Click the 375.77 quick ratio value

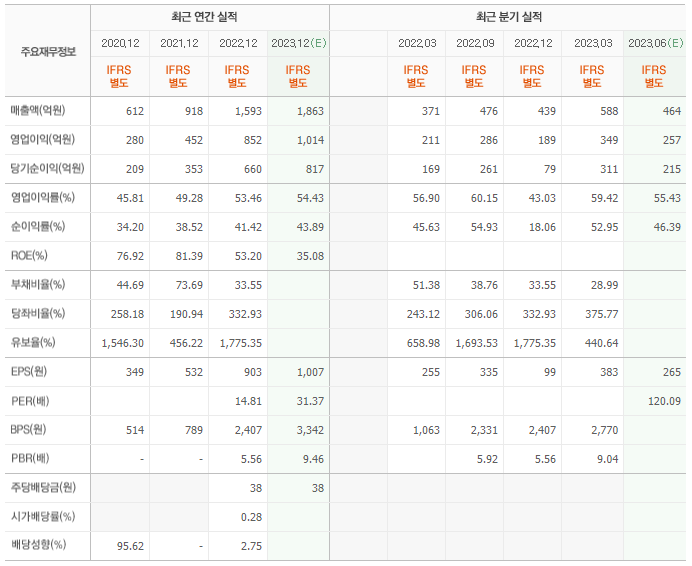click(602, 314)
